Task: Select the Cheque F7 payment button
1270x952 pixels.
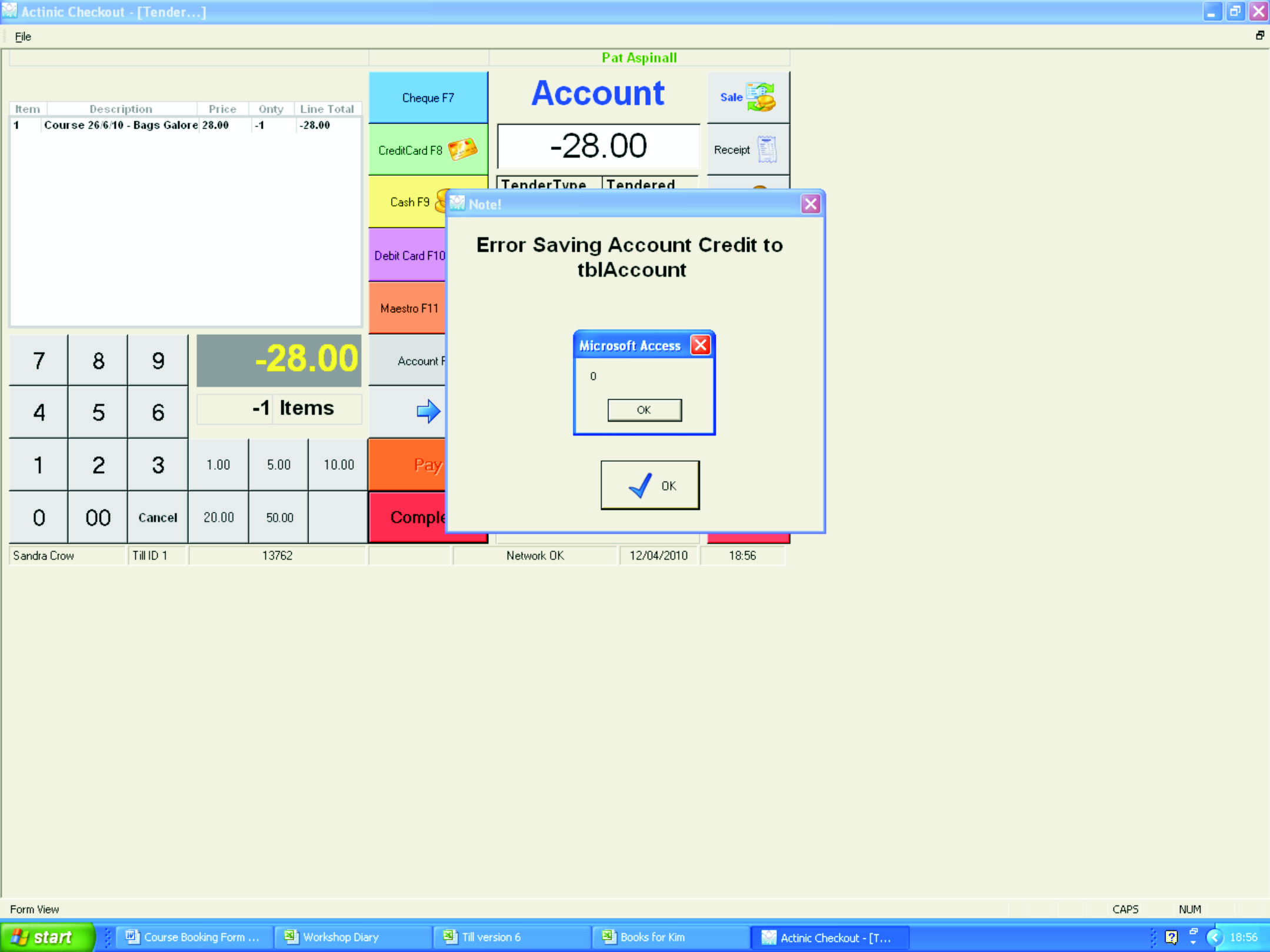Action: pyautogui.click(x=428, y=98)
